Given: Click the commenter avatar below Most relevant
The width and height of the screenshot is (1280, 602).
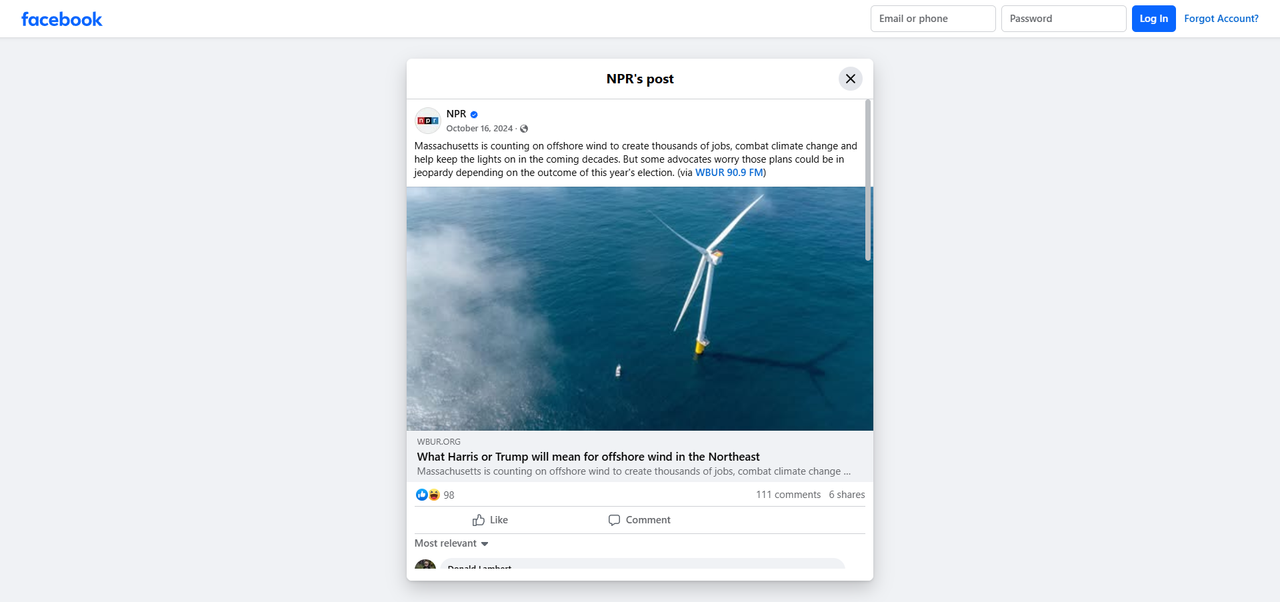Looking at the screenshot, I should click(425, 565).
